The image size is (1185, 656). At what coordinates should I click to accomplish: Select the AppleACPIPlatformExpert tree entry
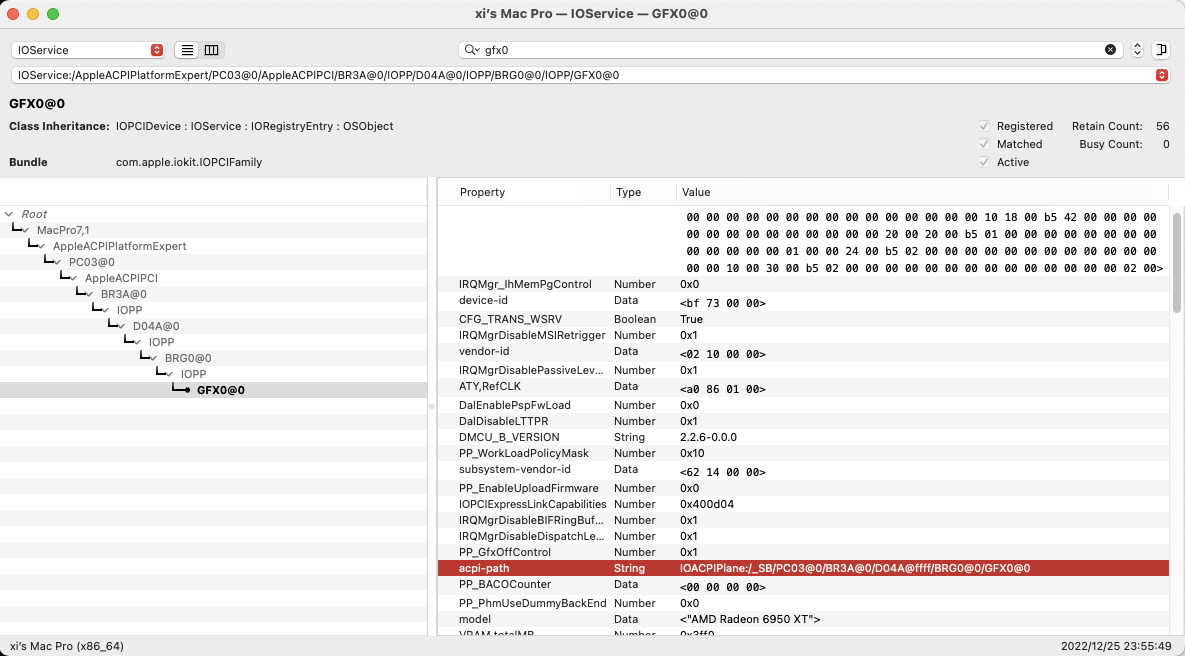point(119,246)
